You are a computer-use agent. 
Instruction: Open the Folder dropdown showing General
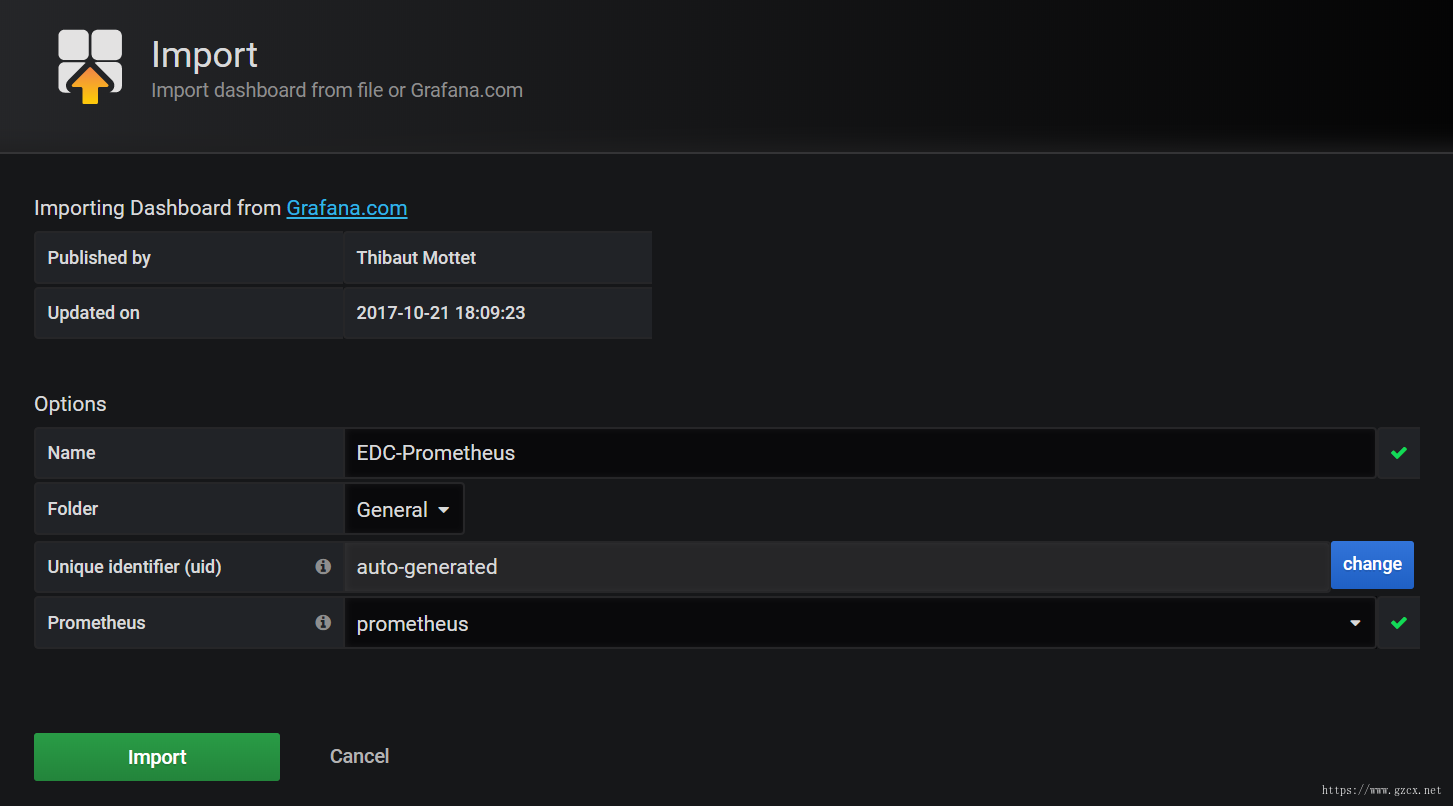click(x=404, y=509)
